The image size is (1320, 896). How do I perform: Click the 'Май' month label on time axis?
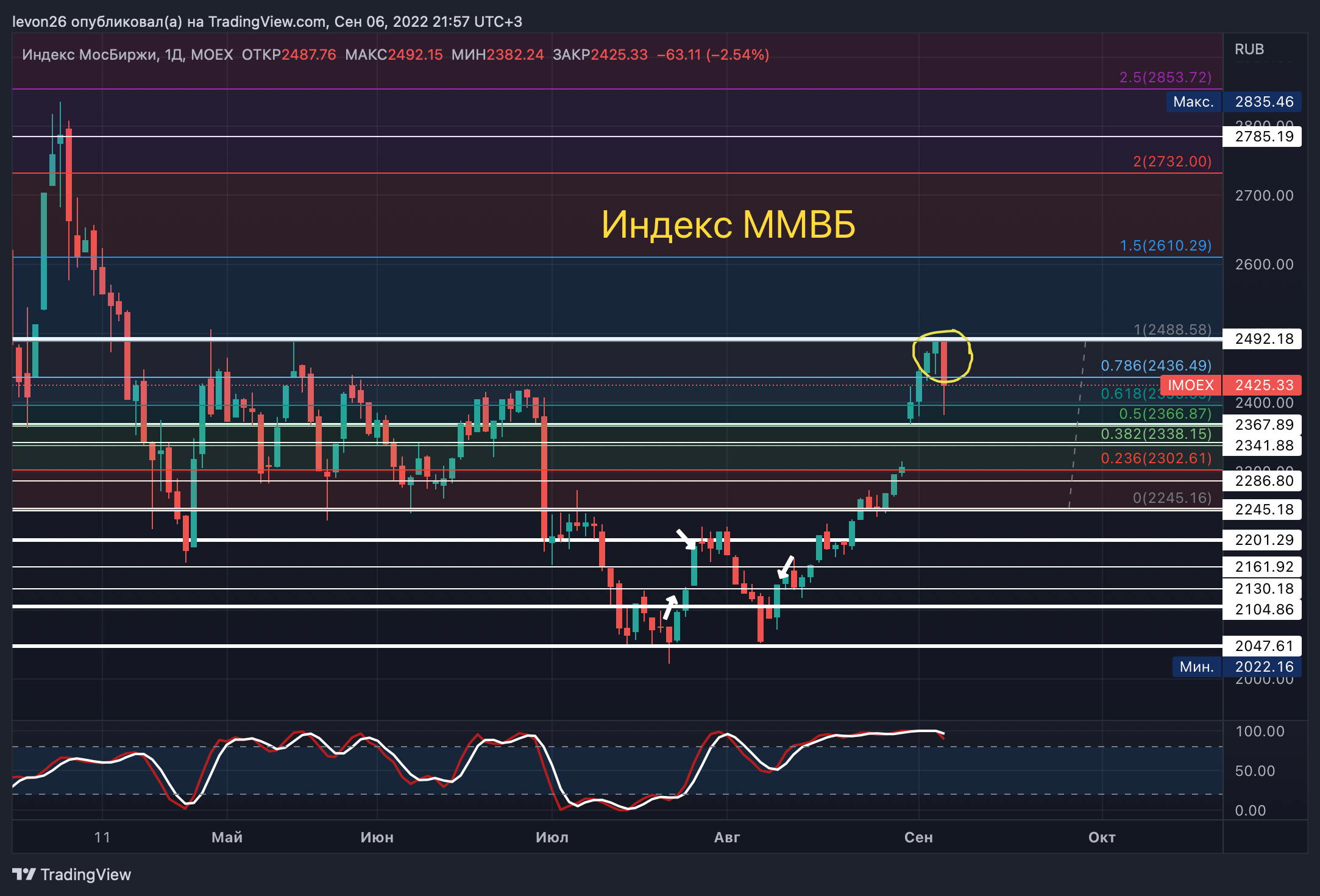[x=227, y=837]
